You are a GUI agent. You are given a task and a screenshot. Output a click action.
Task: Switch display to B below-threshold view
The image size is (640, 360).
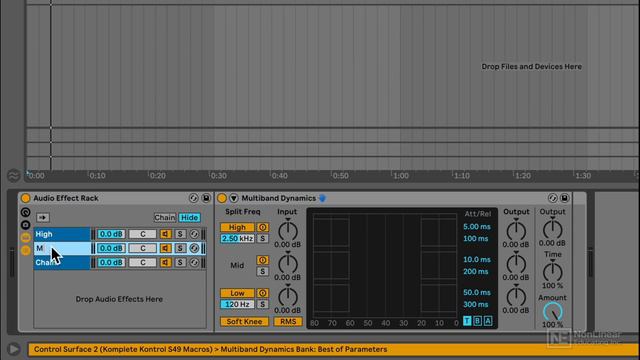[477, 321]
